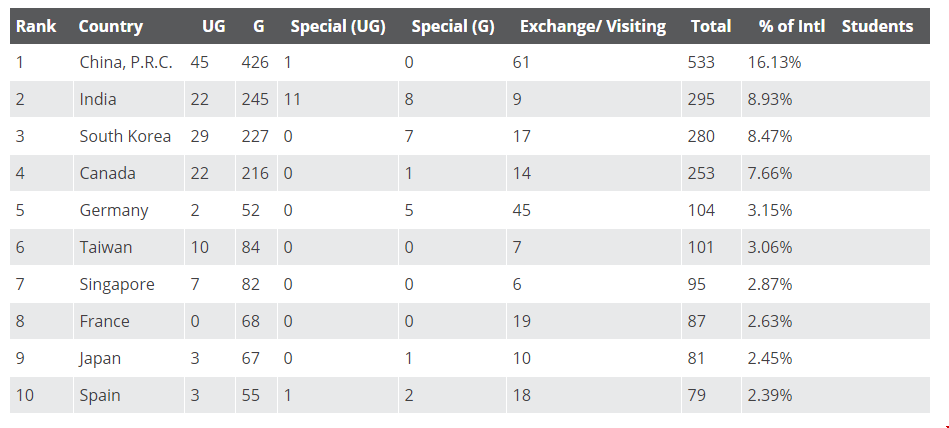Click the Taiwan country cell
This screenshot has width=949, height=428.
105,247
